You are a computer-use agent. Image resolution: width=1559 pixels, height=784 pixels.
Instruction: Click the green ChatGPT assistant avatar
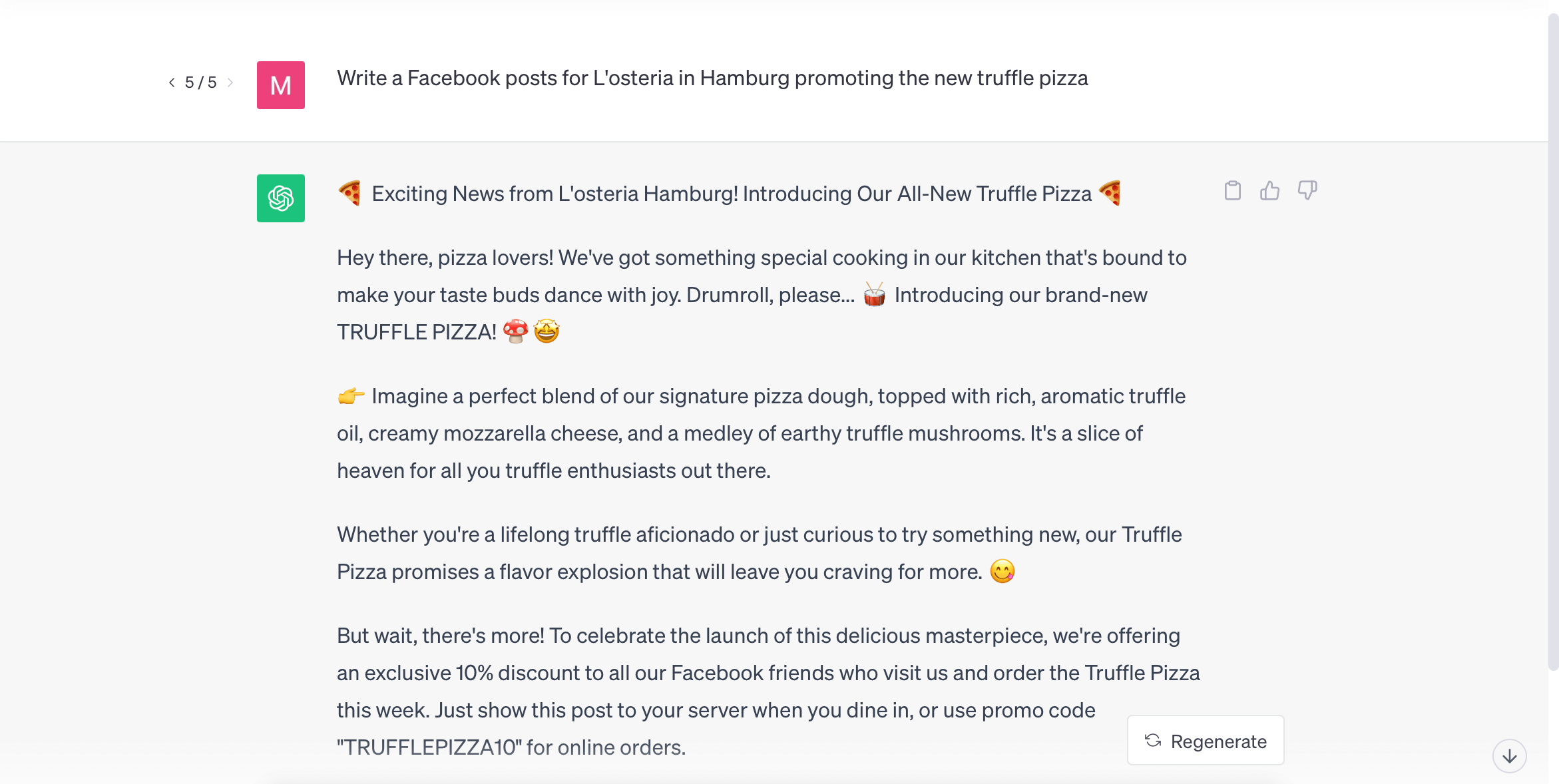point(280,198)
